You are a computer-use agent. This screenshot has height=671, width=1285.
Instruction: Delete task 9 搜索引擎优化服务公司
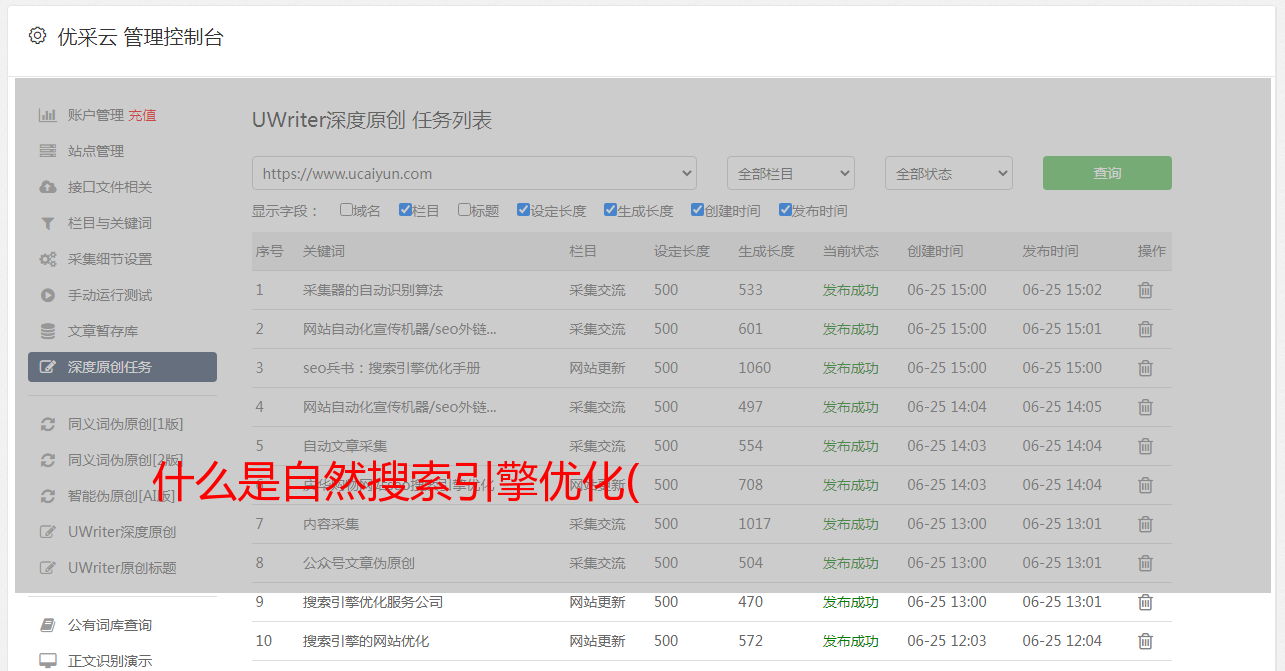(x=1146, y=602)
